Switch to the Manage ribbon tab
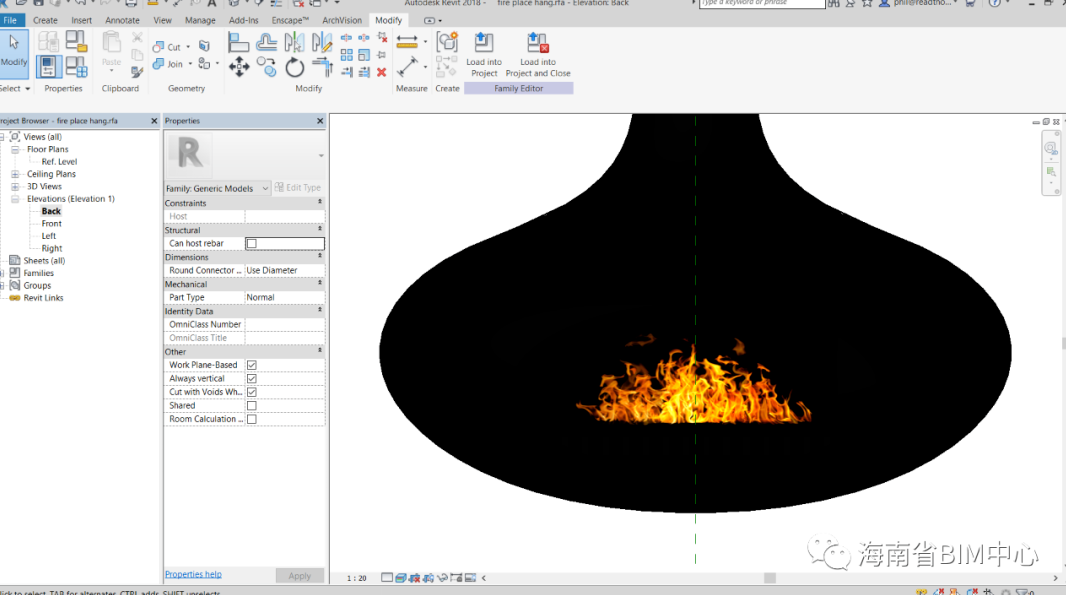1066x595 pixels. point(200,20)
